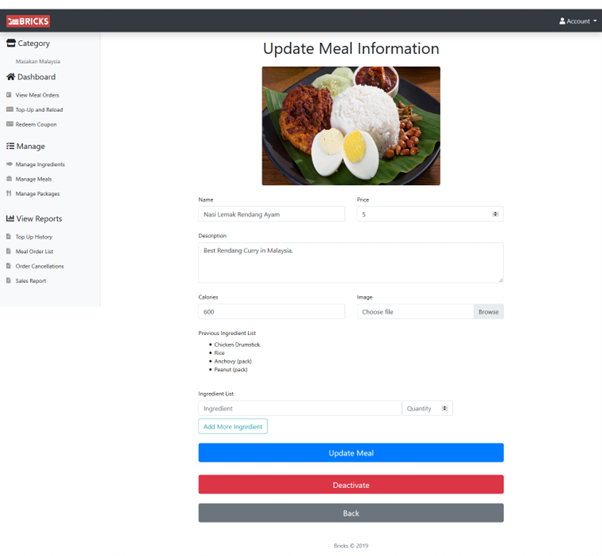Screen dimensions: 602x556
Task: Open Redeem Coupon page
Action: click(36, 124)
